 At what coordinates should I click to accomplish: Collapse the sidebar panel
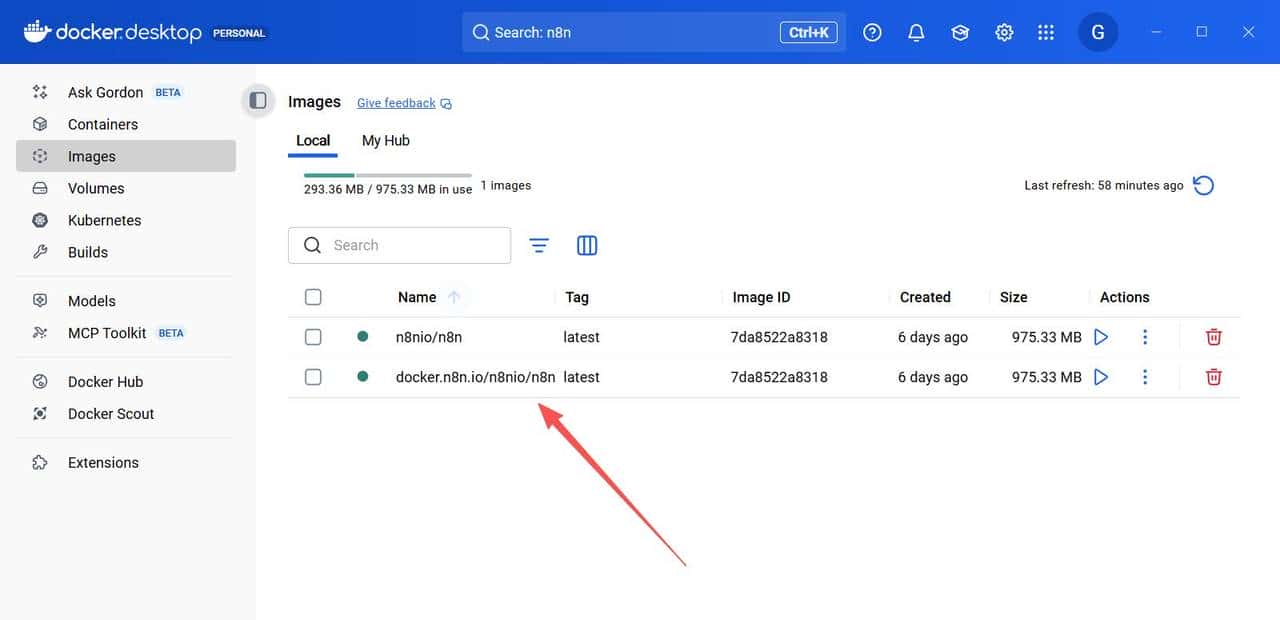click(258, 100)
